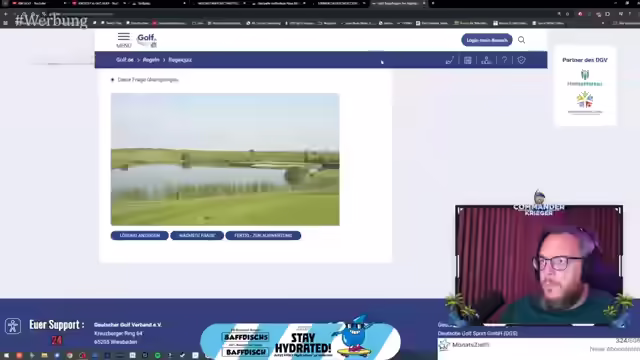Go to Golf.de breadcrumb link
Screen dimensions: 640x360
click(124, 60)
